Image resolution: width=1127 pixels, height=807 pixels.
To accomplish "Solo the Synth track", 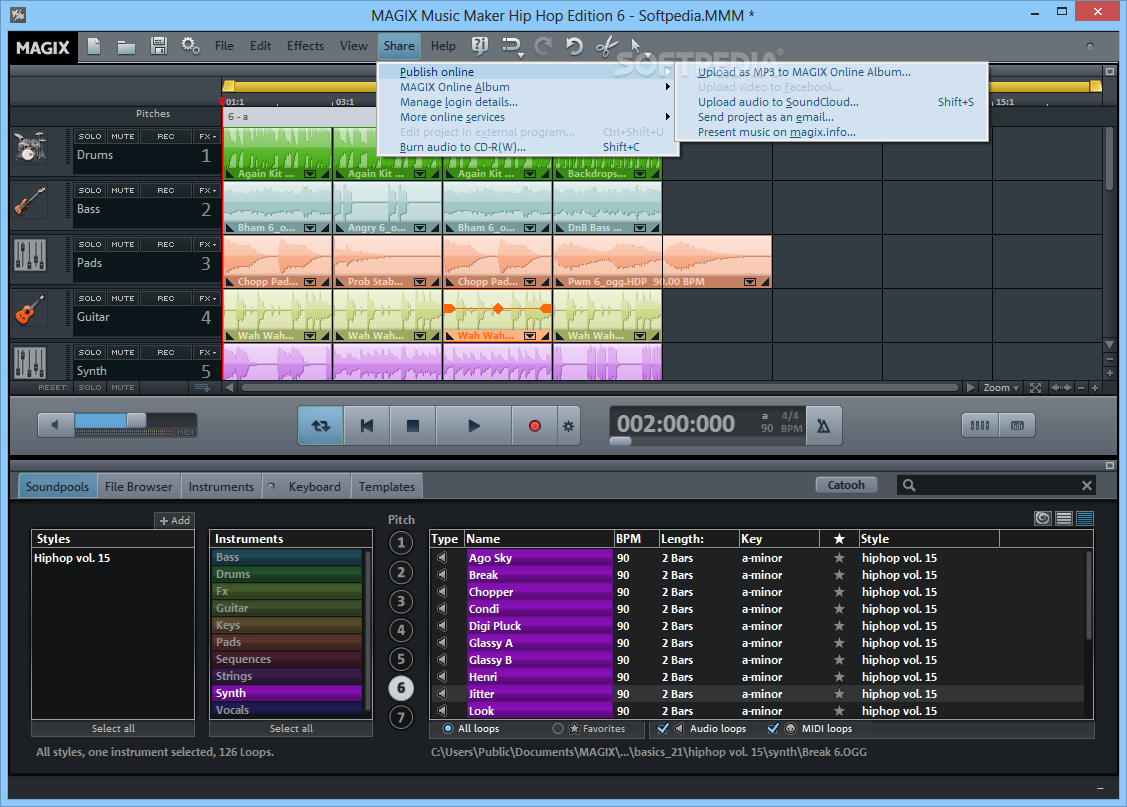I will click(90, 352).
